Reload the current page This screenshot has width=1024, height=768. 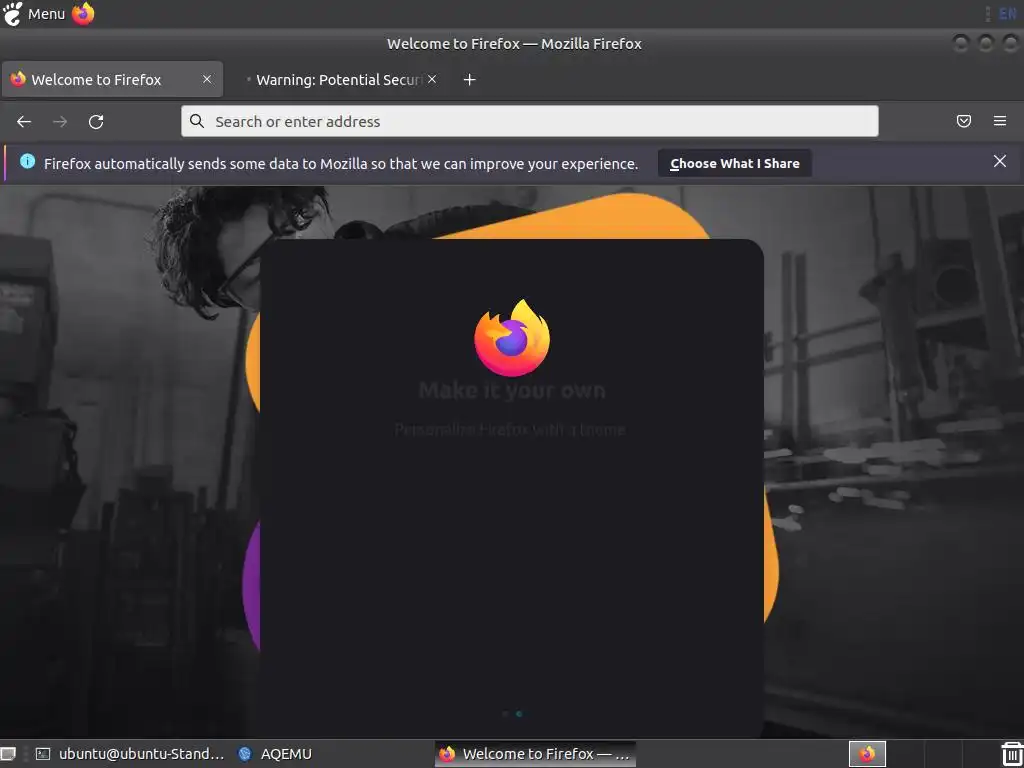[x=96, y=121]
